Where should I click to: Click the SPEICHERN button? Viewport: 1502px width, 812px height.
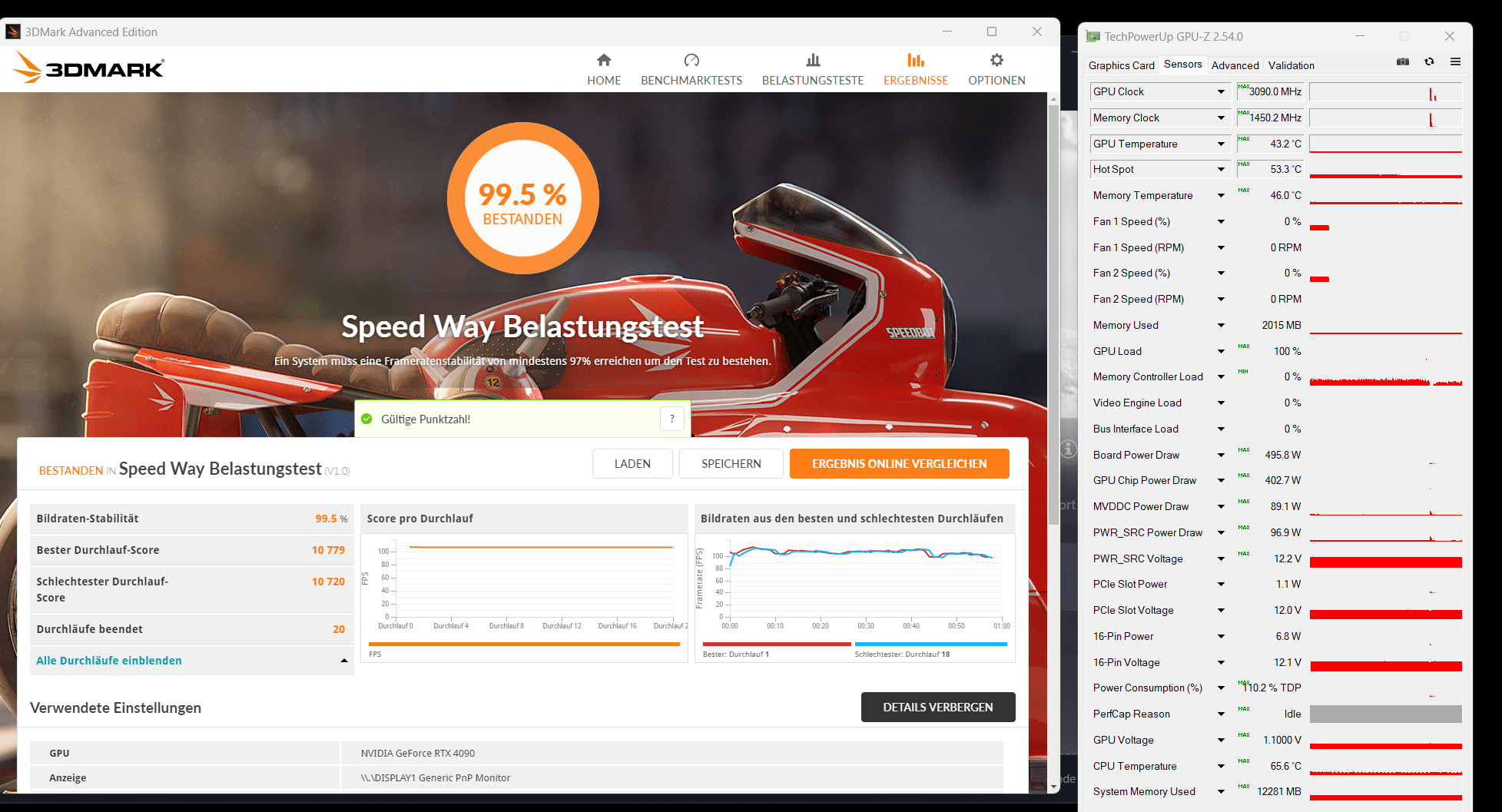coord(731,463)
